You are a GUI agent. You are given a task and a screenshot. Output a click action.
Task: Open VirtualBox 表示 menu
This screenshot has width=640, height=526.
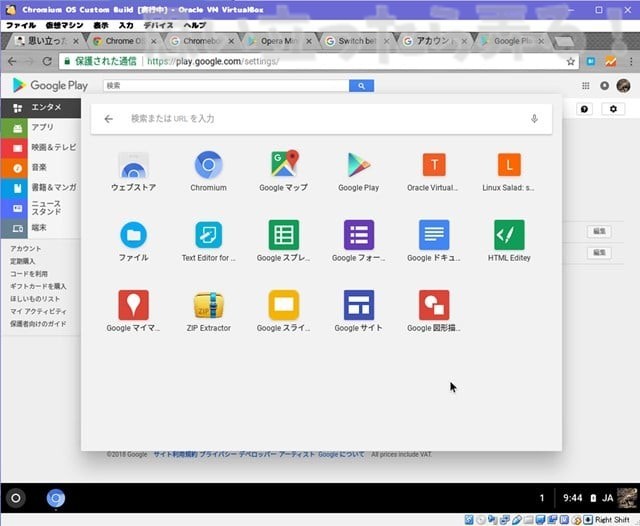pos(101,25)
